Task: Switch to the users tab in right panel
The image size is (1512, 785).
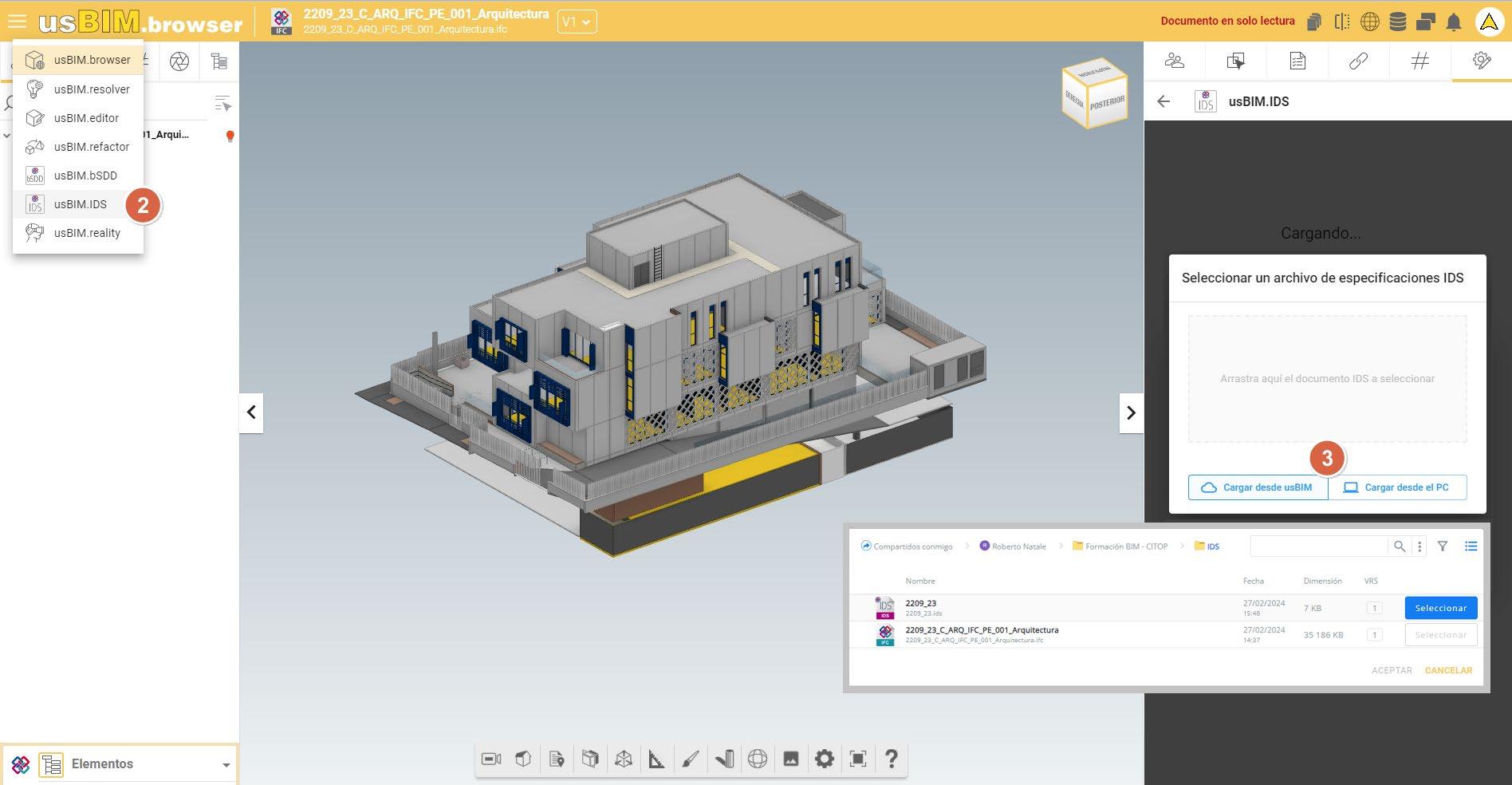Action: click(1174, 61)
